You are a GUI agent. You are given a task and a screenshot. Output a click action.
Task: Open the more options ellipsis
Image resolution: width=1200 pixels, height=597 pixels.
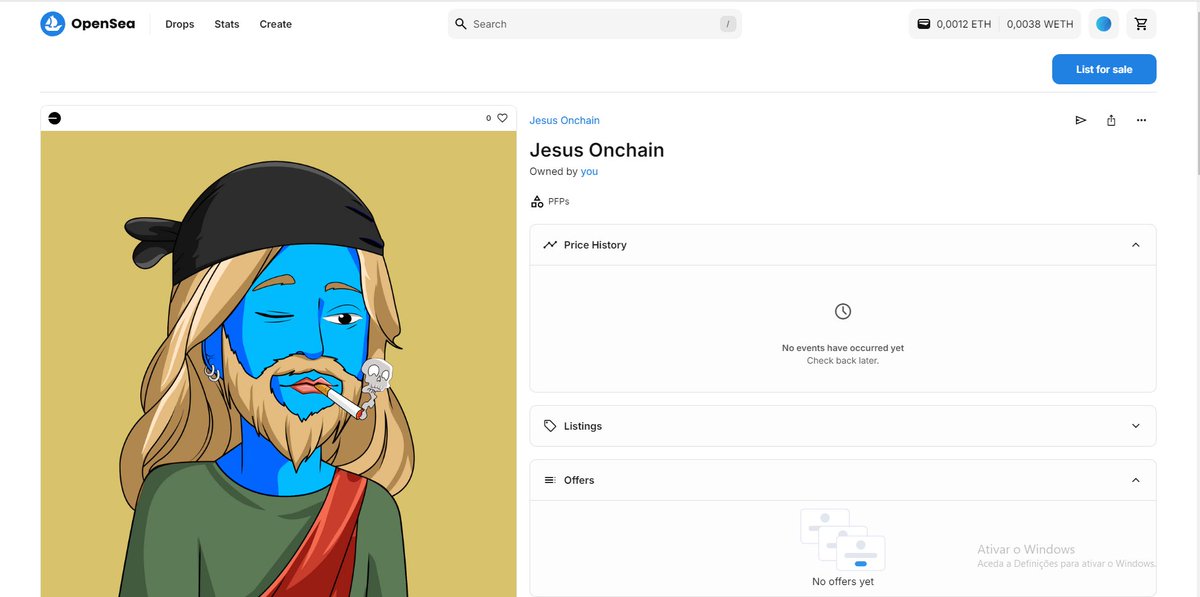pyautogui.click(x=1141, y=120)
